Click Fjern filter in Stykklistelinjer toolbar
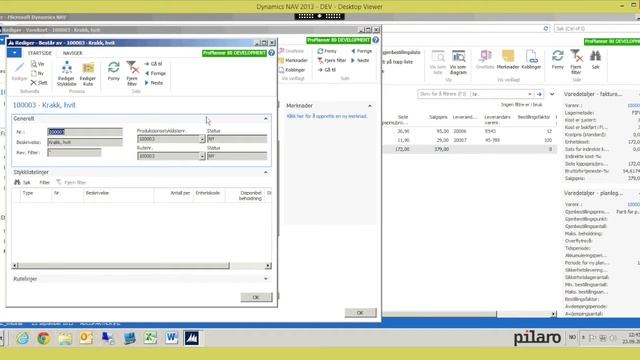Screen dimensions: 640x360 coord(71,182)
